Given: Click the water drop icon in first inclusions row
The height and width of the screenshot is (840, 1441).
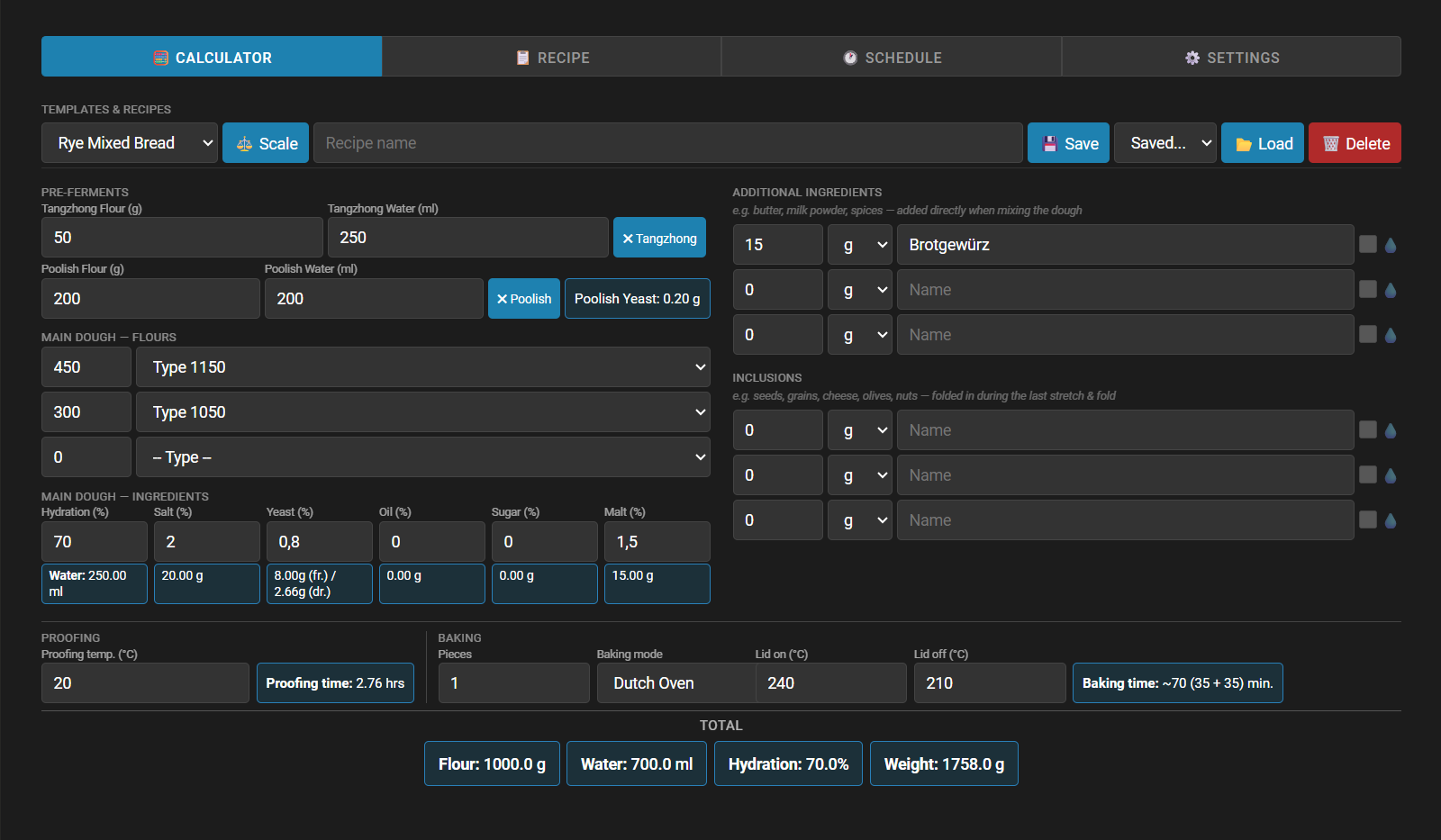Looking at the screenshot, I should point(1391,430).
